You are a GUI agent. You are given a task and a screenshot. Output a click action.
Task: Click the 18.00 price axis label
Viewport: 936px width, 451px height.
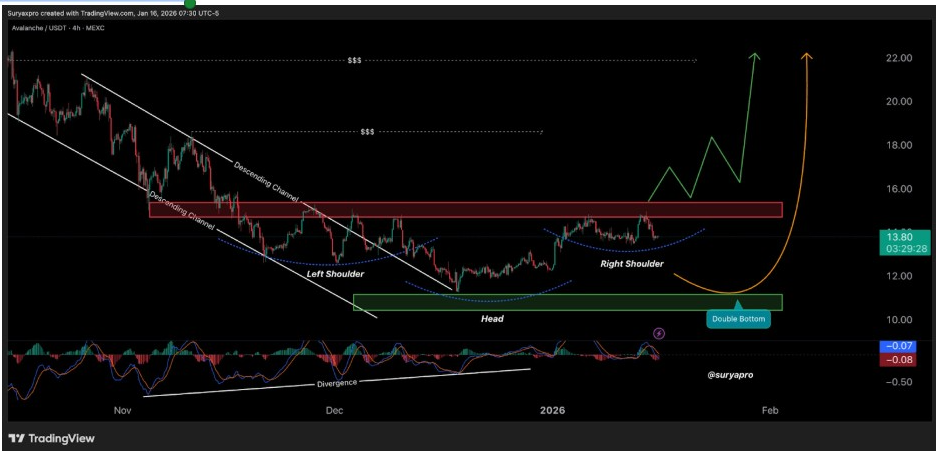[900, 145]
